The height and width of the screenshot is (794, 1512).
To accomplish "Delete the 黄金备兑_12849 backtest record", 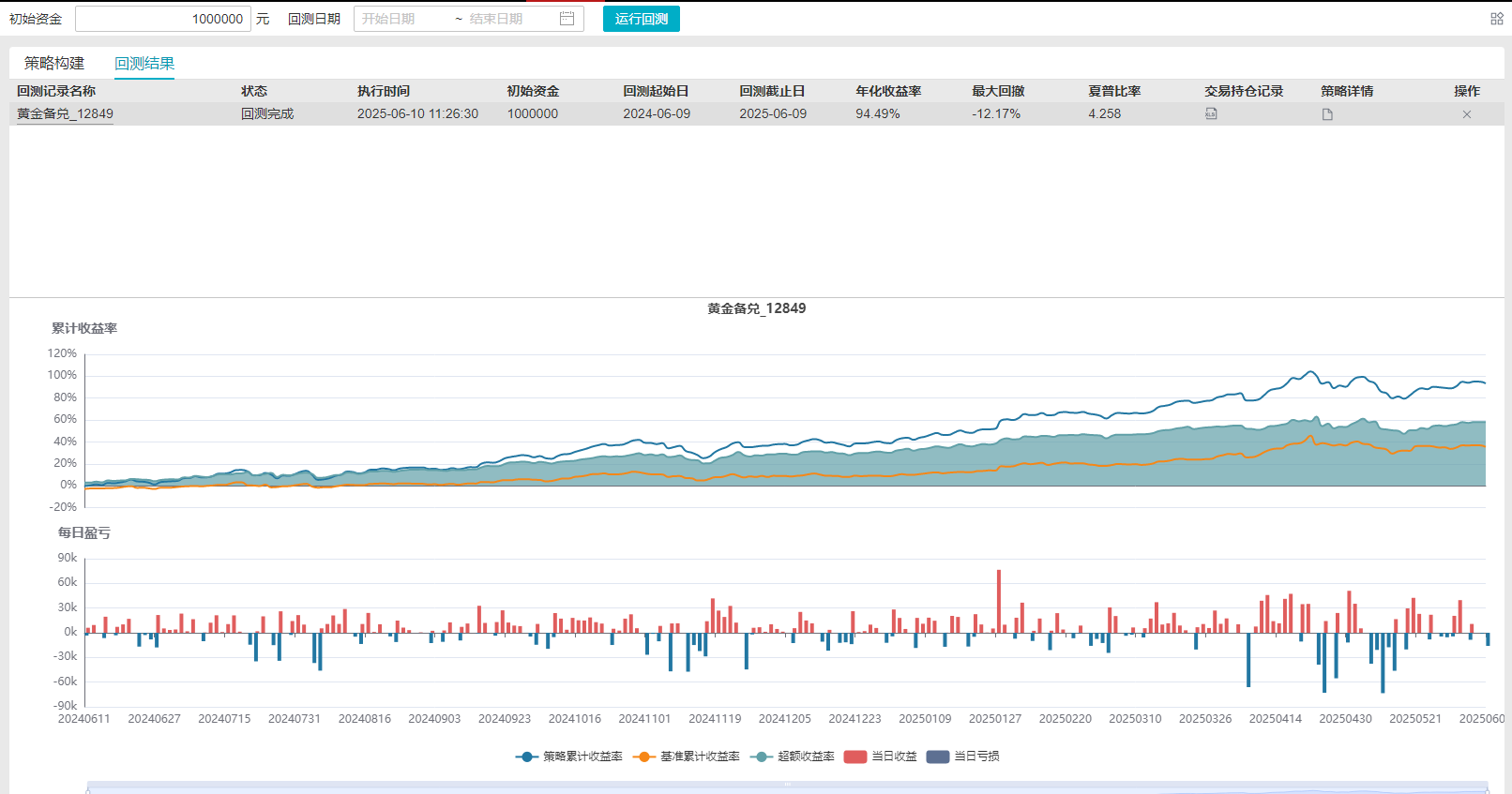I will click(1467, 114).
